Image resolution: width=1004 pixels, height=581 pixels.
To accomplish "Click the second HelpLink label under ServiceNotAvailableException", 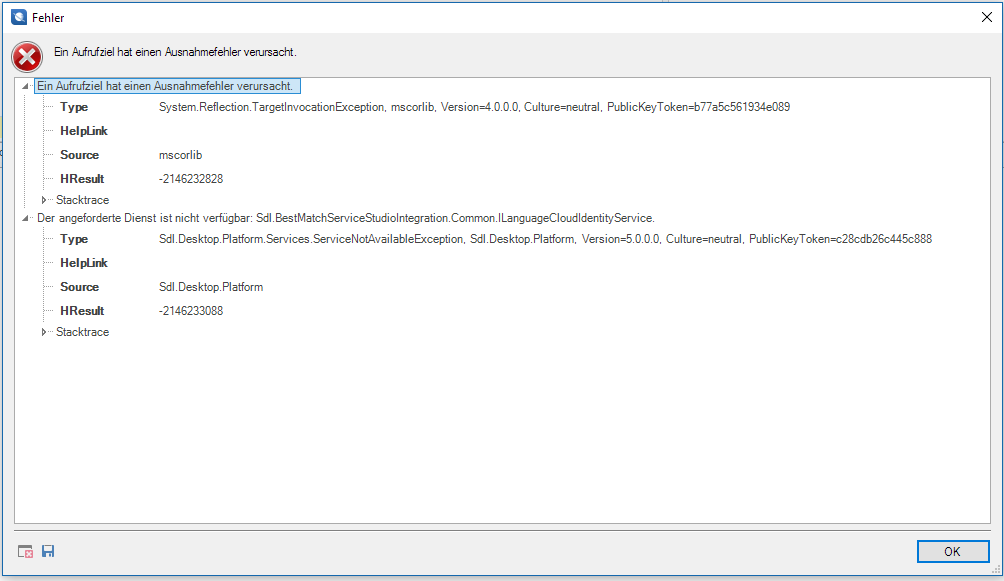I will point(84,263).
